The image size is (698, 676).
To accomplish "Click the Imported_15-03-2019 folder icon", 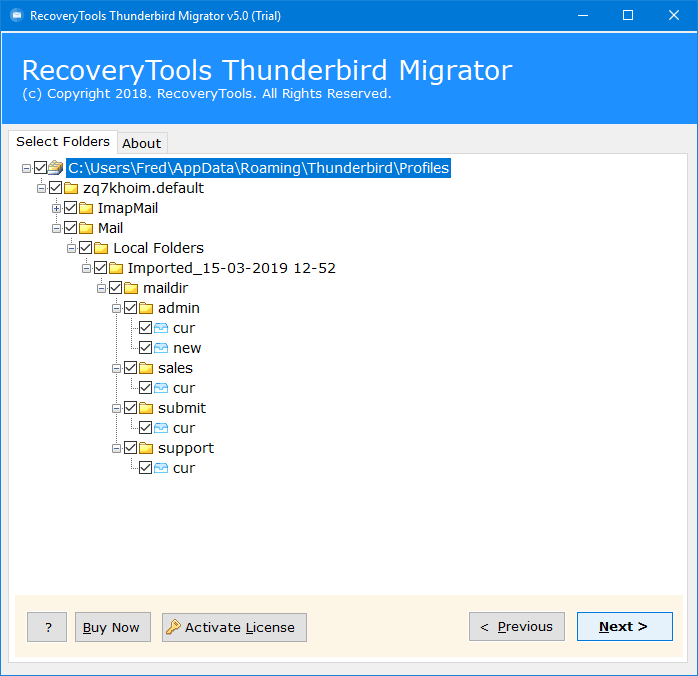I will 116,268.
